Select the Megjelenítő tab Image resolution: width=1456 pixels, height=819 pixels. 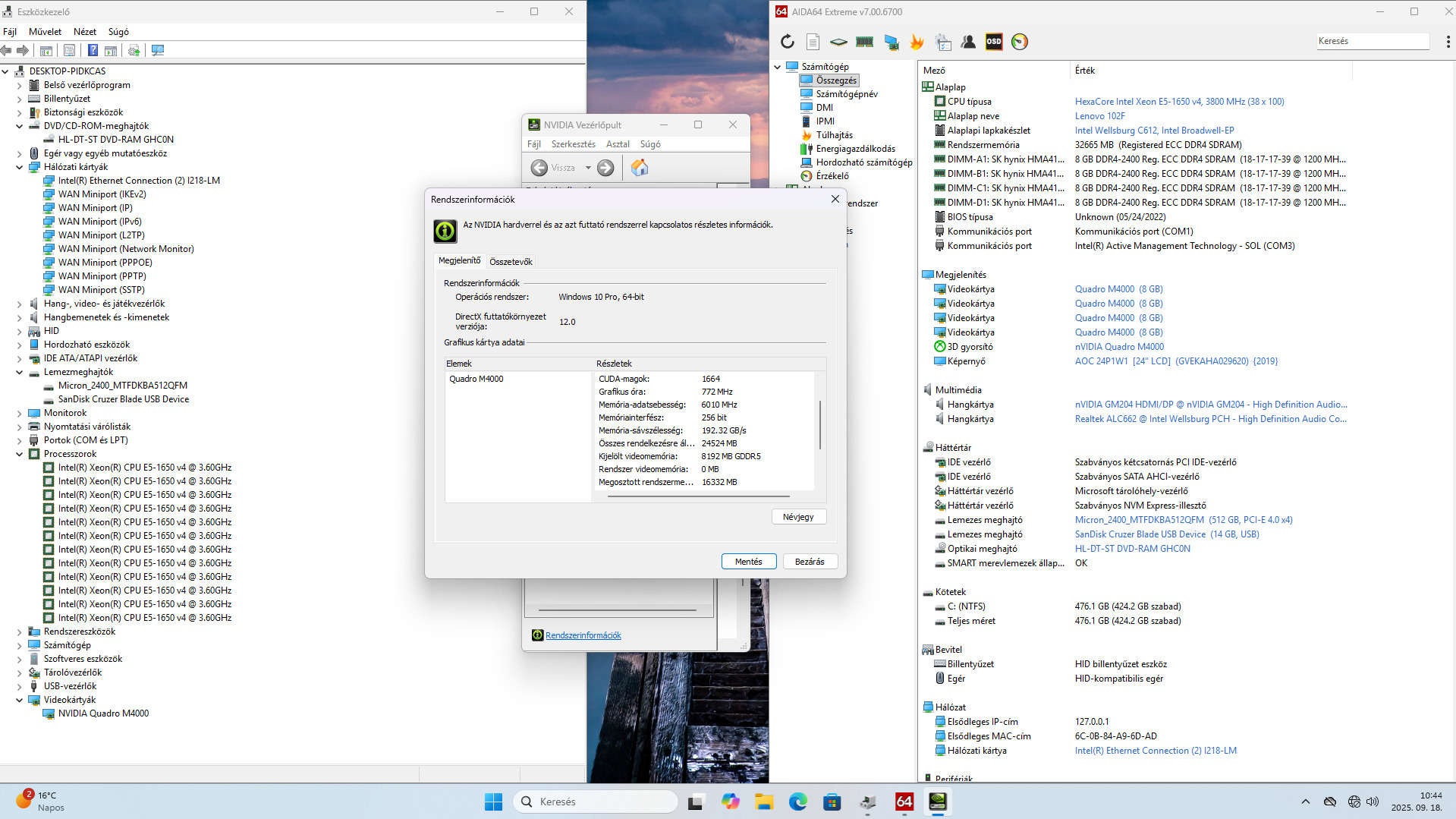click(460, 261)
